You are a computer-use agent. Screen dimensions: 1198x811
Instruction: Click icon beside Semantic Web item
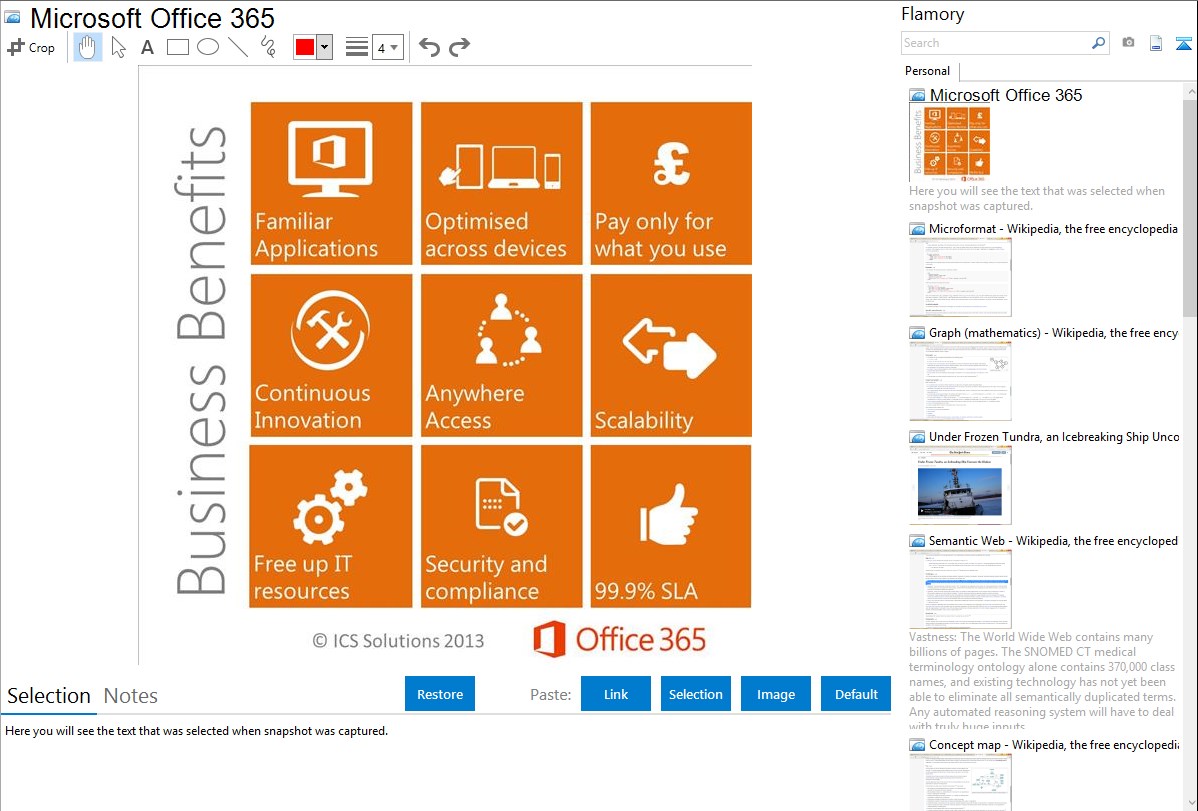pyautogui.click(x=918, y=541)
